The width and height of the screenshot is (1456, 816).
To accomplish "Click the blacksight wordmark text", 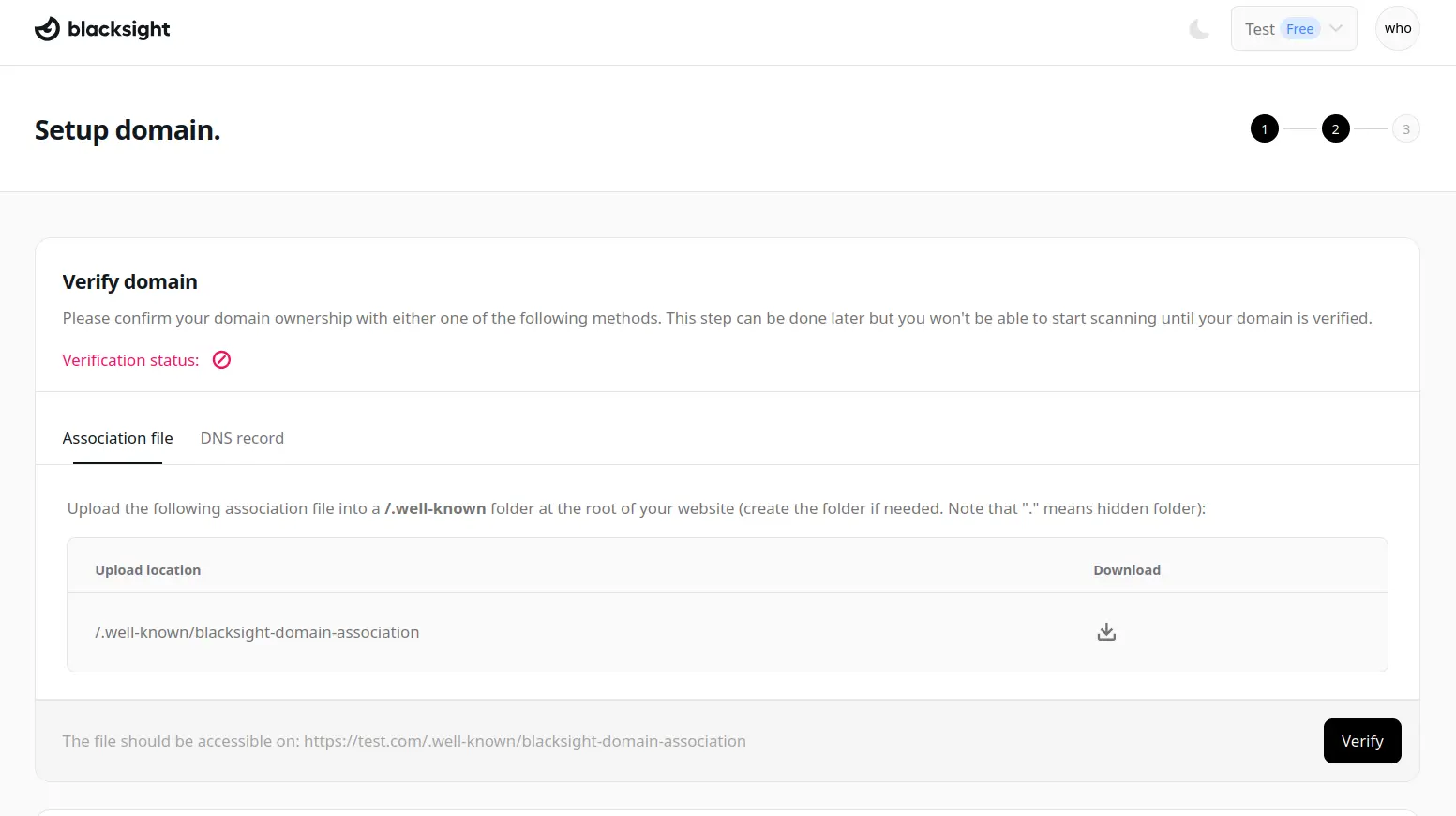I will pos(119,29).
